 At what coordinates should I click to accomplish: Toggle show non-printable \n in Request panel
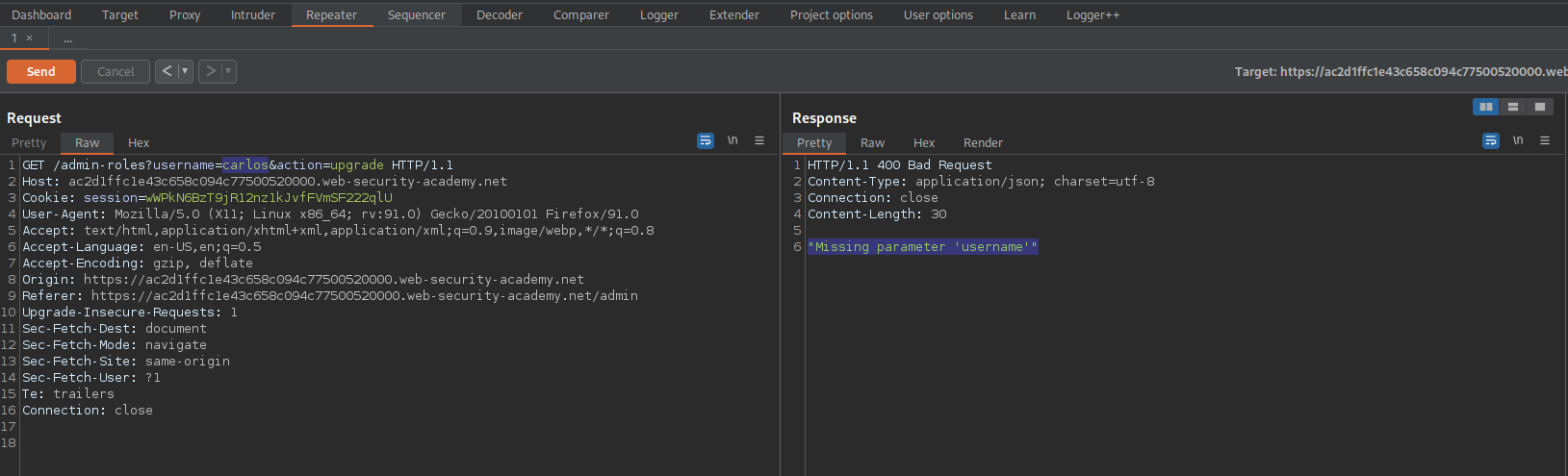[733, 140]
